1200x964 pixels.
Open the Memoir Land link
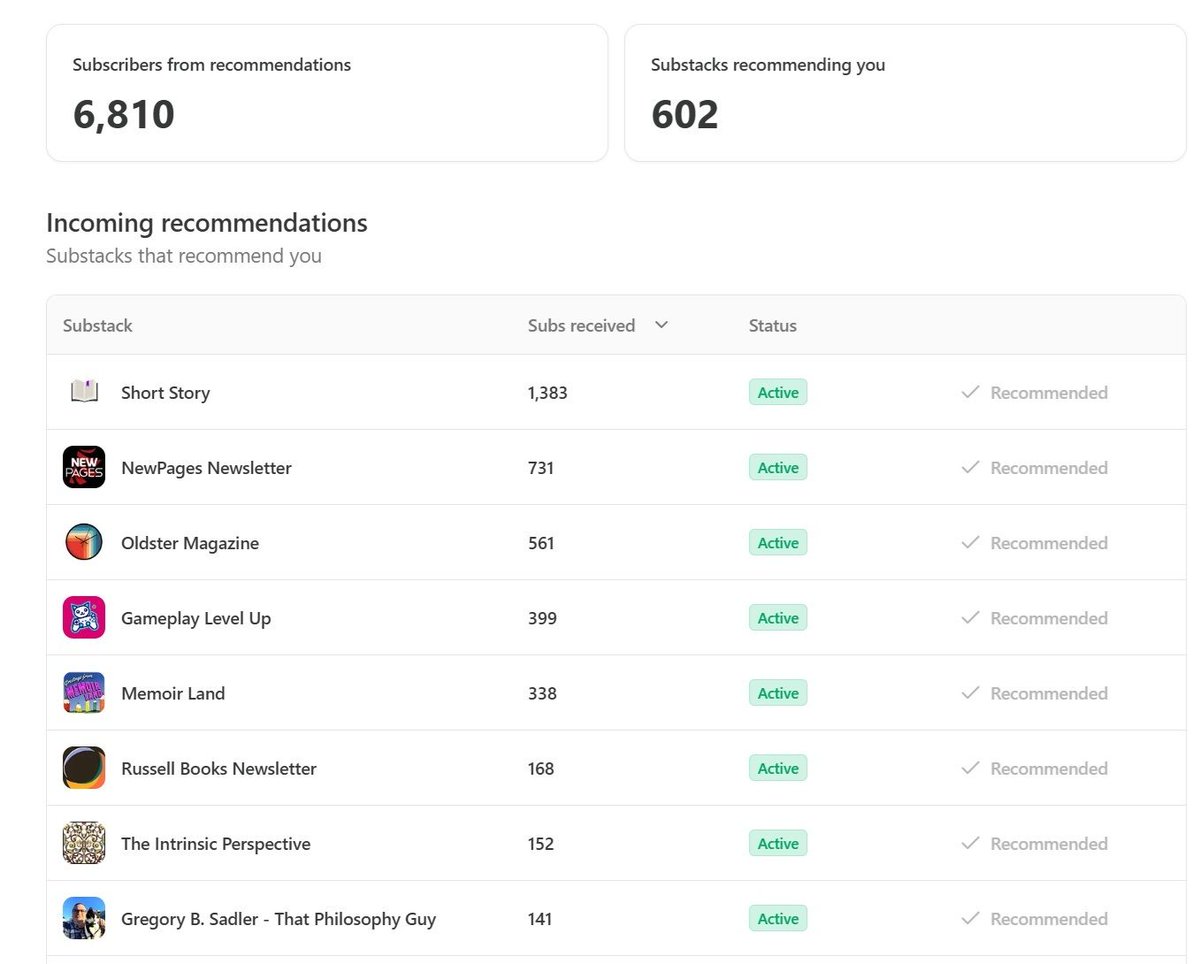coord(173,693)
